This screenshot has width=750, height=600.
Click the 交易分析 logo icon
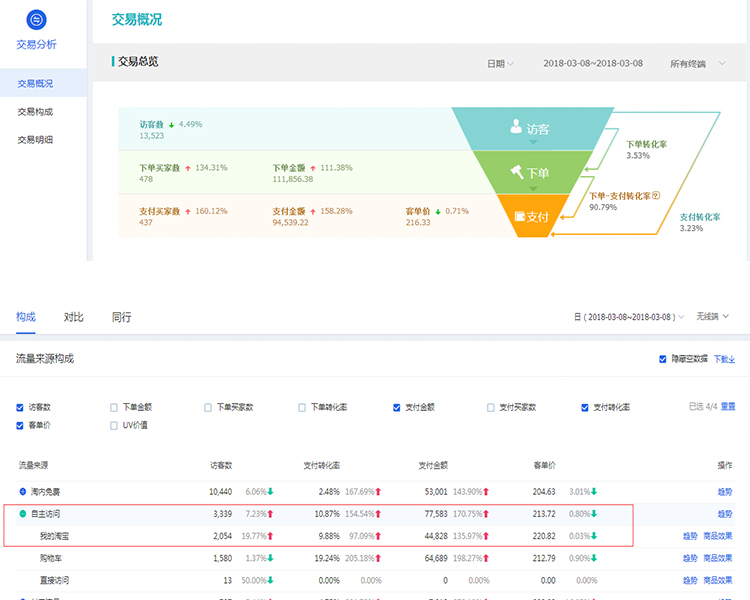pos(36,20)
